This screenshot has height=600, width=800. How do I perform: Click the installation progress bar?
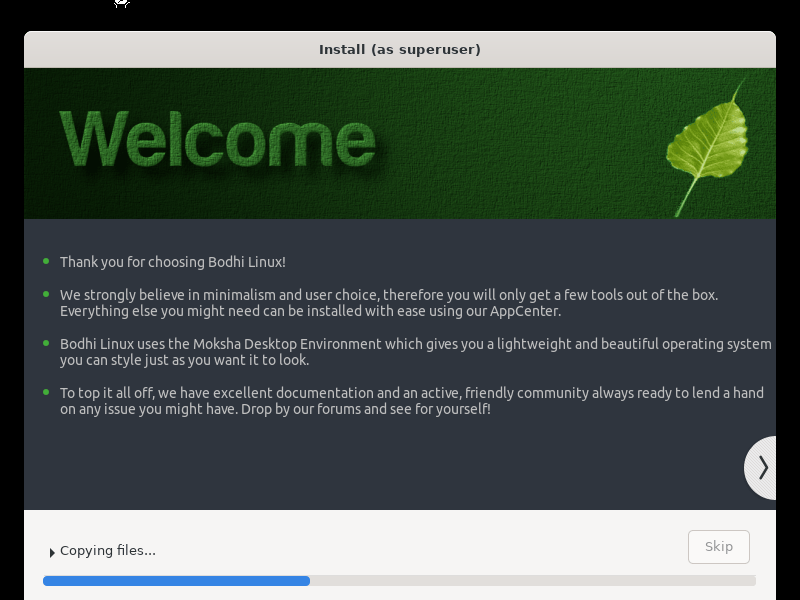(x=399, y=581)
